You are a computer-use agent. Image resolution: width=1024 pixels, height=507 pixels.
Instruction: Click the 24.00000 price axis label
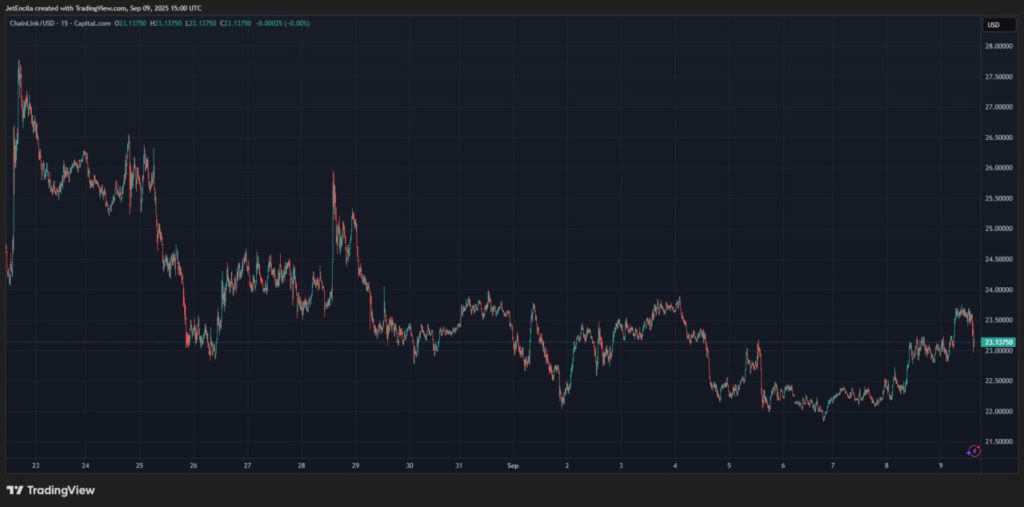999,290
